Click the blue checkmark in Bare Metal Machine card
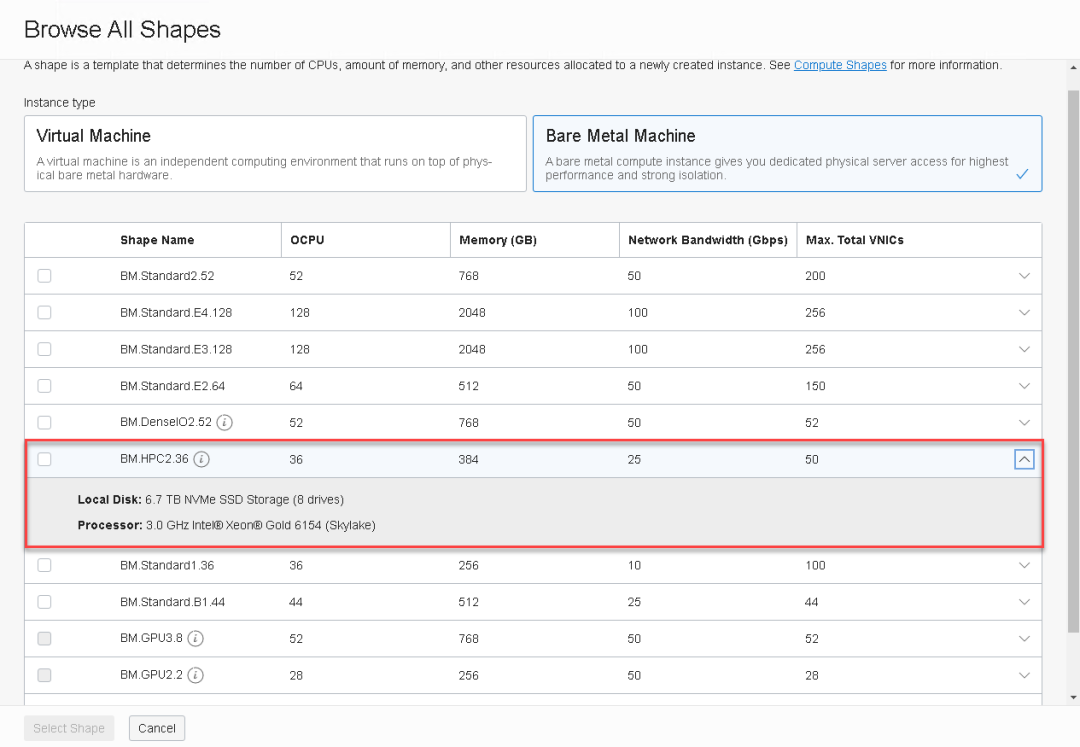Image resolution: width=1080 pixels, height=747 pixels. [x=1022, y=174]
